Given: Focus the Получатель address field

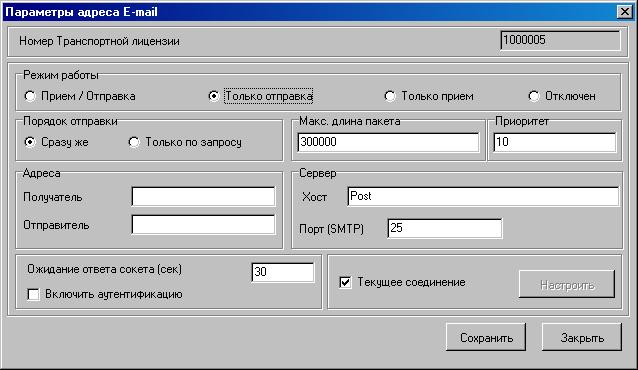Looking at the screenshot, I should click(203, 197).
